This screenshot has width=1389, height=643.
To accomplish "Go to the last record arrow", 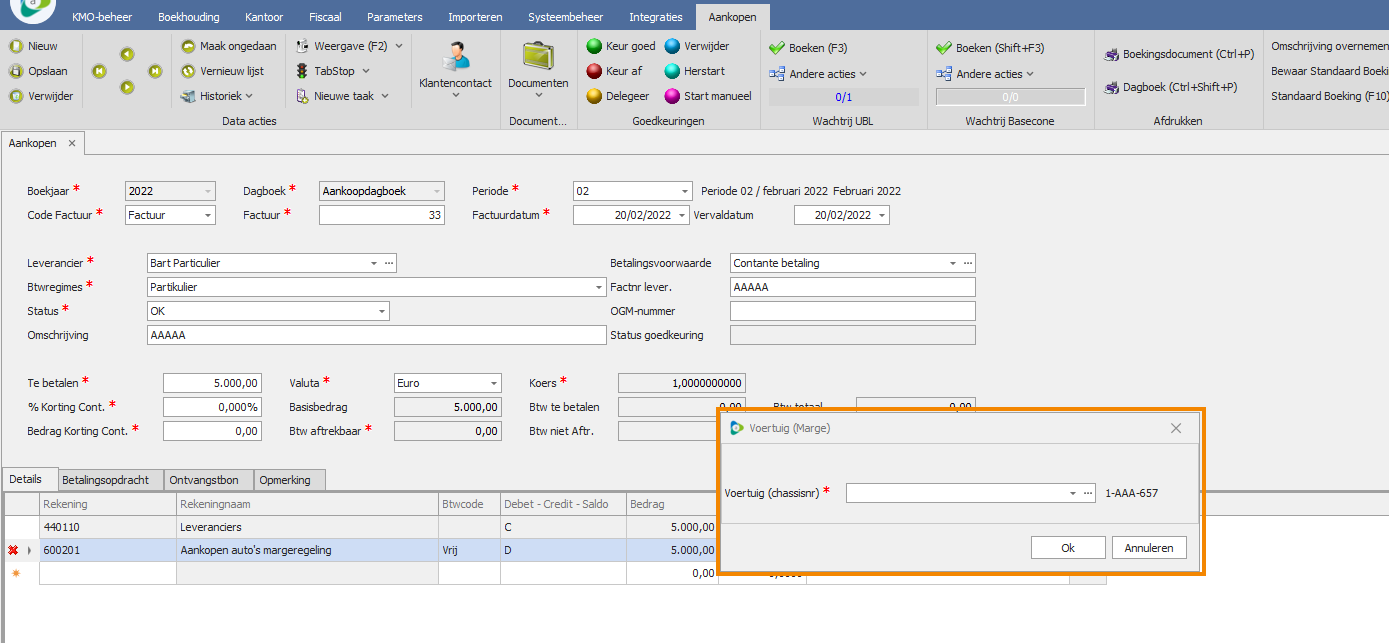I will (x=155, y=71).
